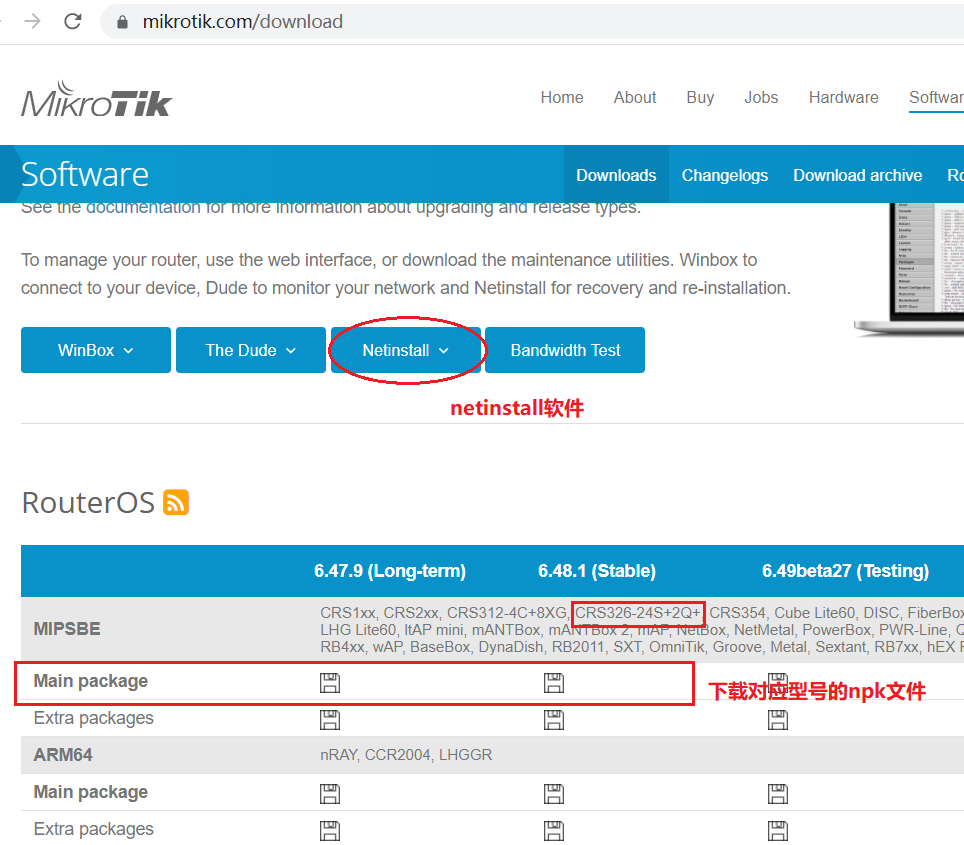Click the MikroTik logo
Viewport: 964px width, 845px height.
point(97,99)
